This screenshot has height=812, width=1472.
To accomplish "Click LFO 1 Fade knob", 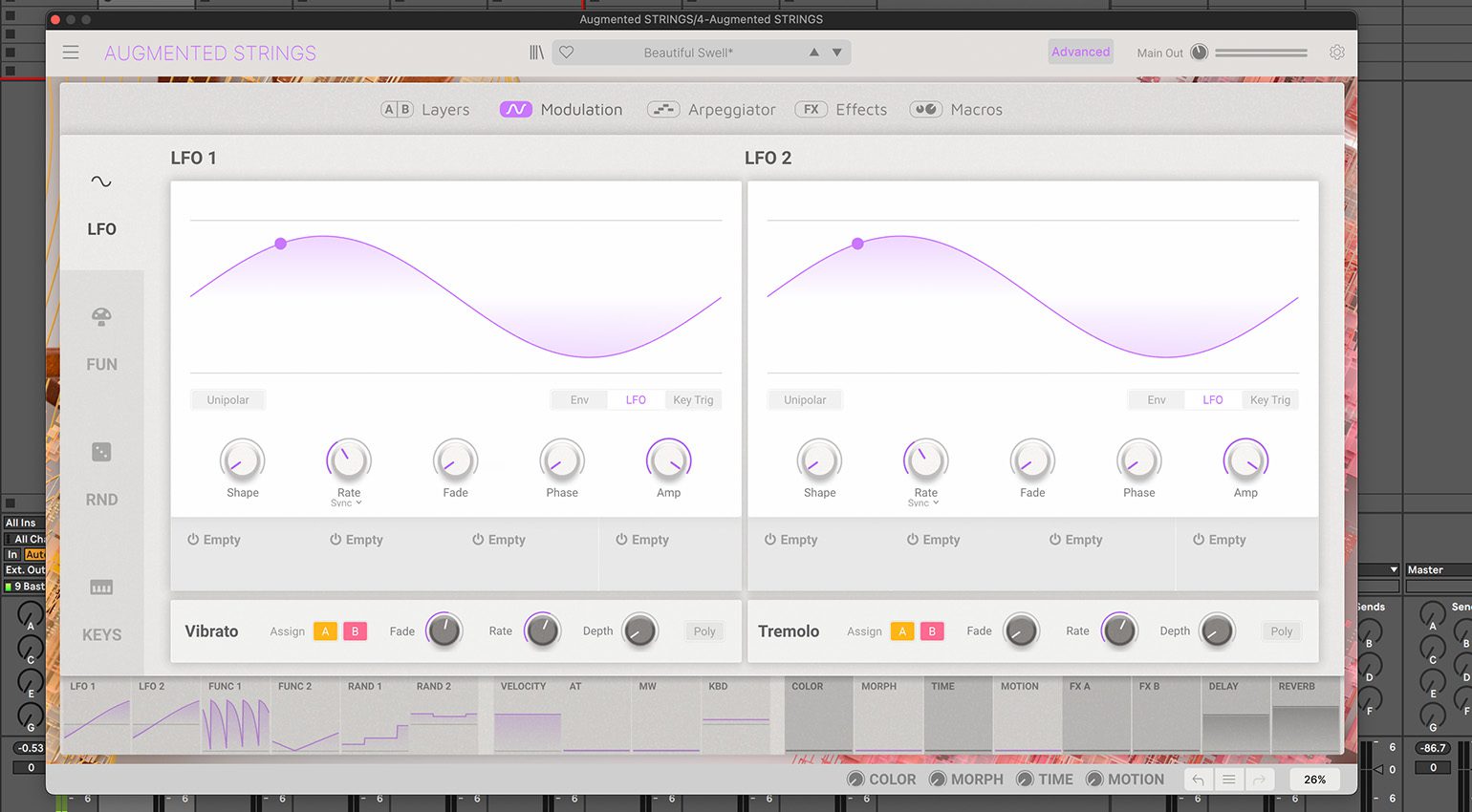I will tap(456, 461).
